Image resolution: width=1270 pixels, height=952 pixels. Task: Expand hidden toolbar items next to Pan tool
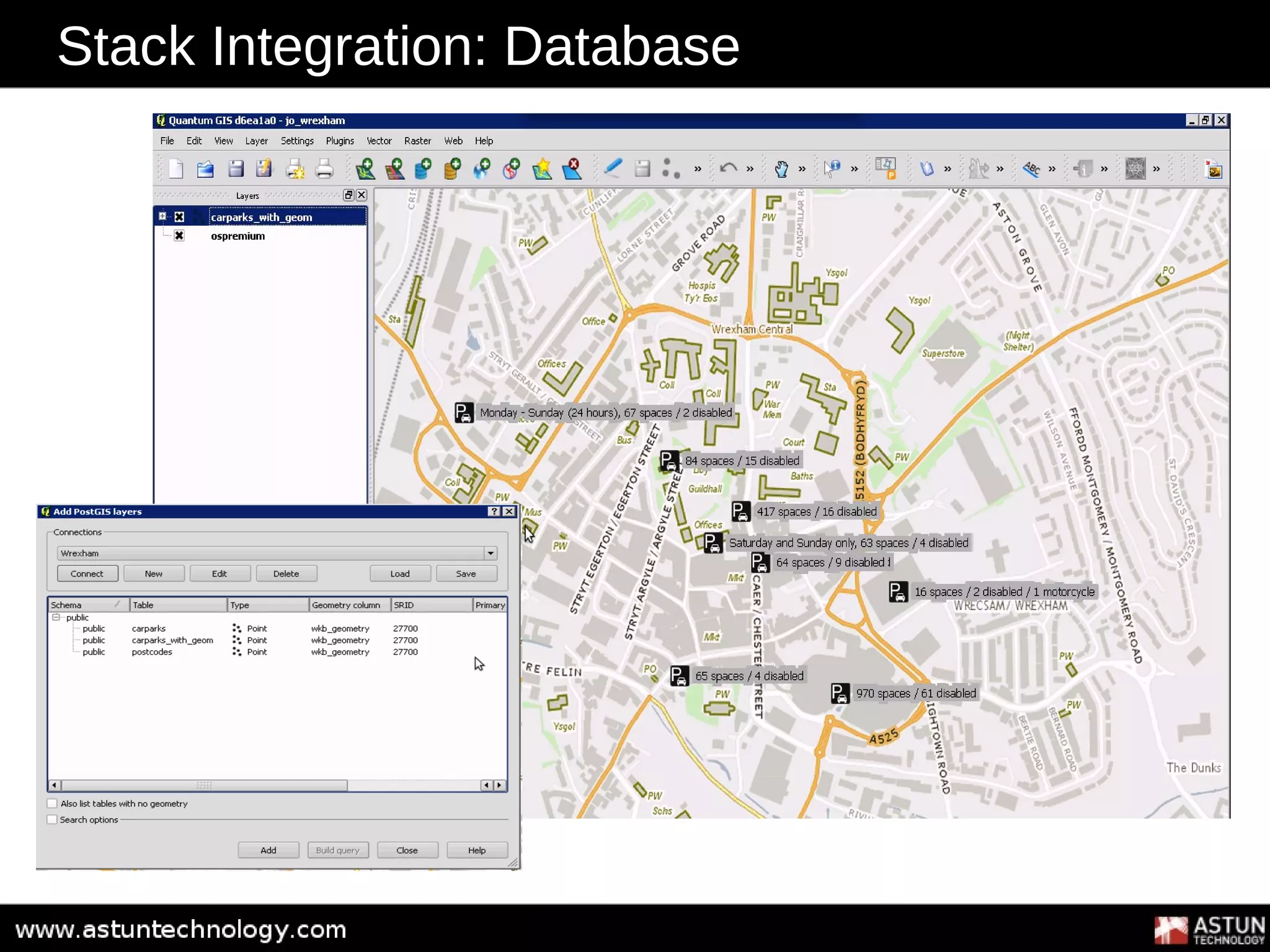(802, 169)
